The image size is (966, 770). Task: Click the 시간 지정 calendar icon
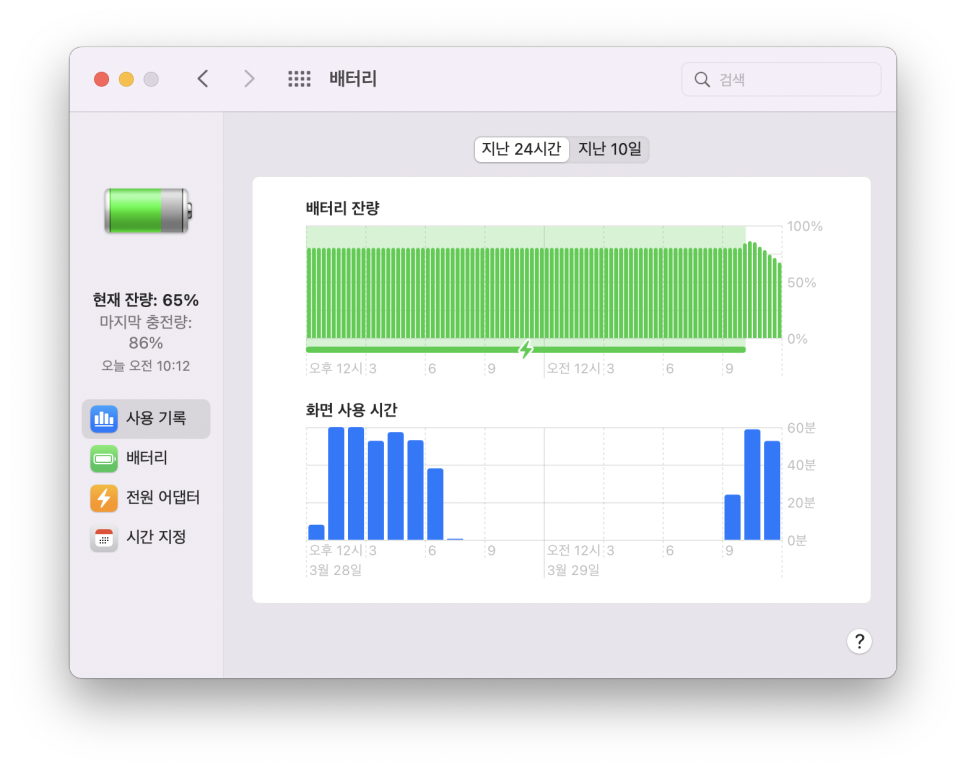[x=104, y=538]
